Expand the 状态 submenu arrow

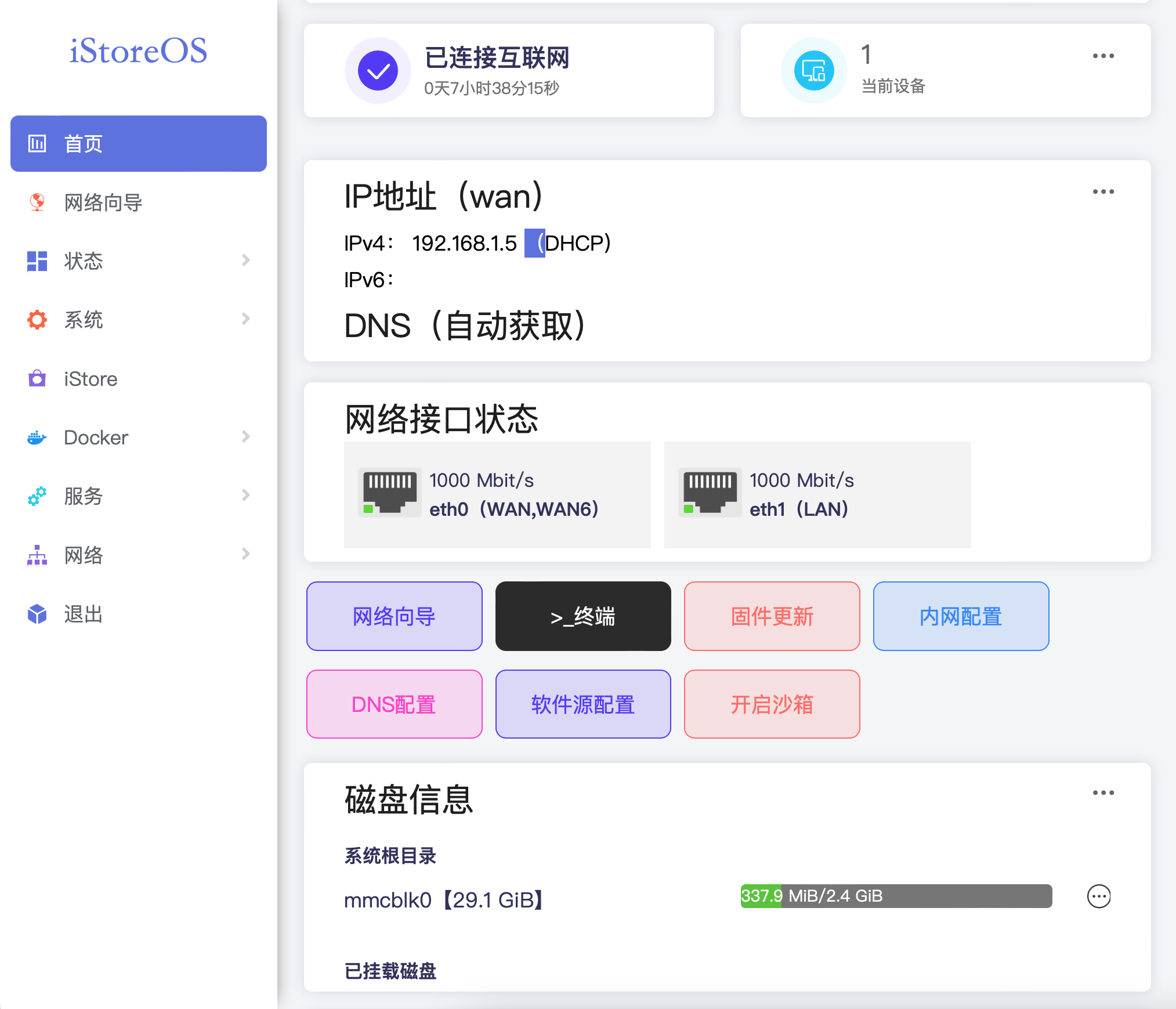point(246,261)
